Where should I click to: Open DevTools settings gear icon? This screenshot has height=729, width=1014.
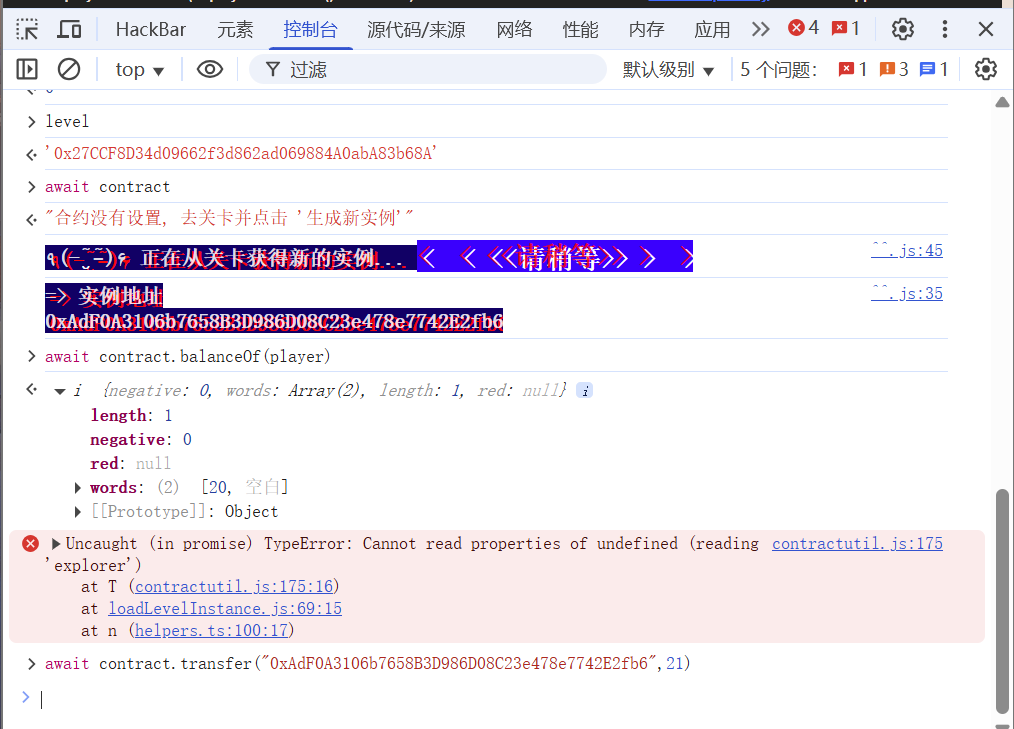[x=903, y=29]
